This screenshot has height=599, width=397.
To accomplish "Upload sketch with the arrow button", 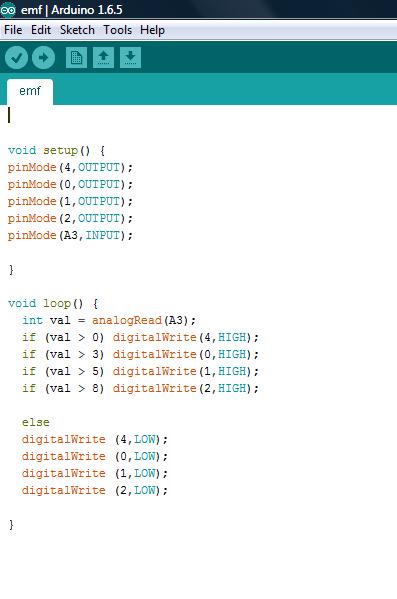I will 43,58.
